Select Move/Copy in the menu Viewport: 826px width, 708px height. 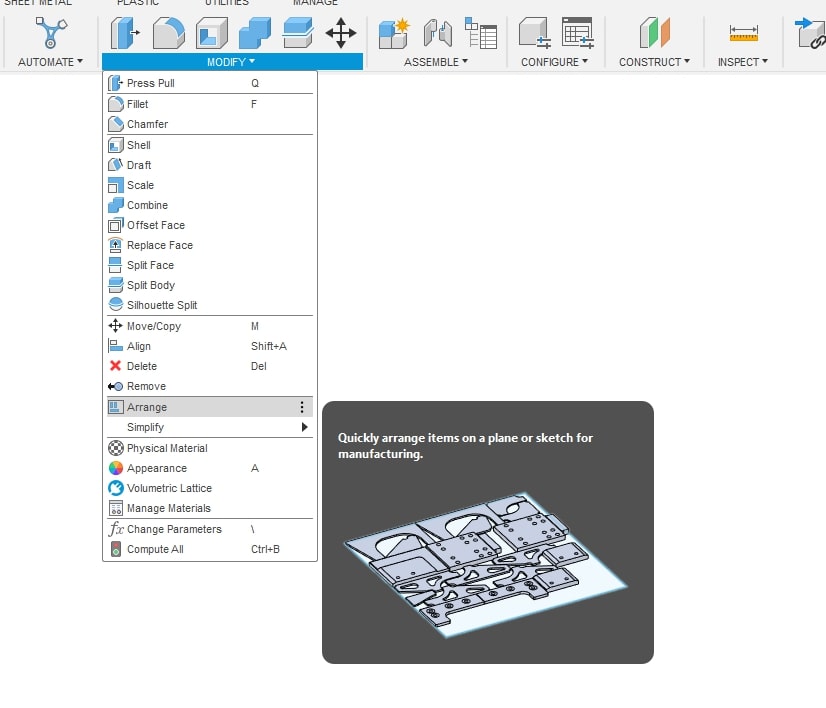210,326
